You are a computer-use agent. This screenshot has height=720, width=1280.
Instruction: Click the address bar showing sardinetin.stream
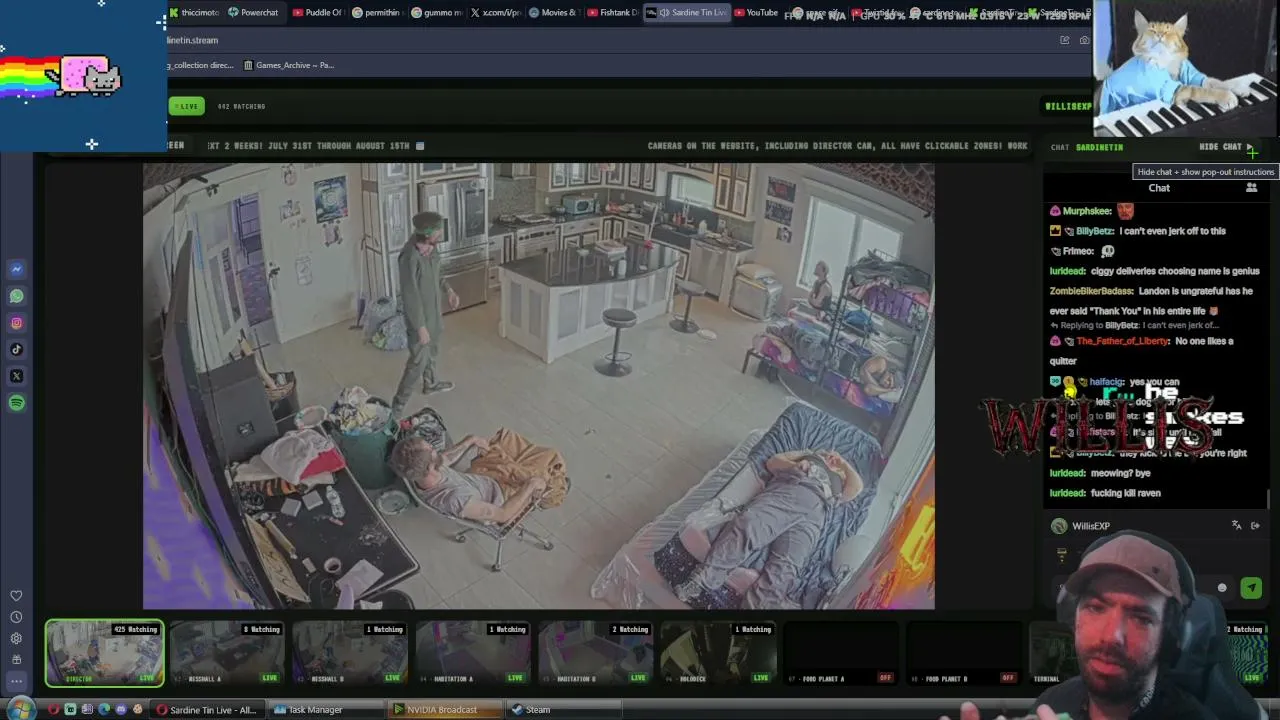[610, 40]
